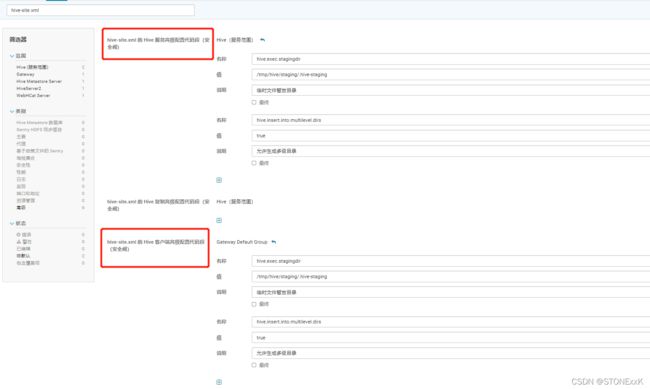Collapse the 状态 status filter section
This screenshot has width=650, height=389.
18,223
